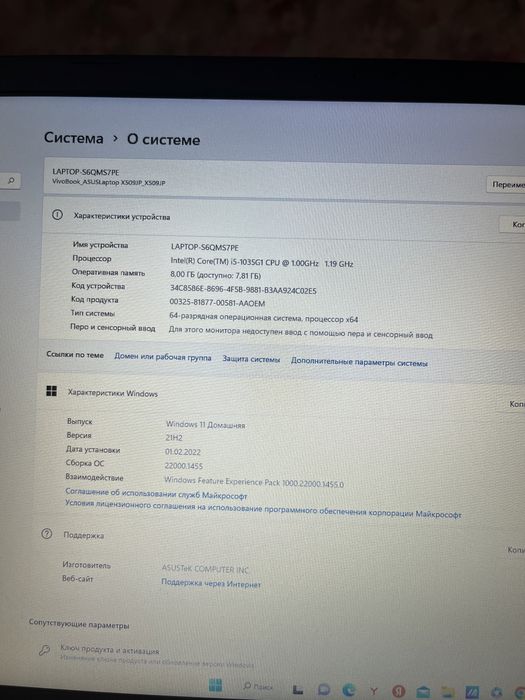525x700 pixels.
Task: Click the key icon for Ключ продукта
Action: click(44, 650)
